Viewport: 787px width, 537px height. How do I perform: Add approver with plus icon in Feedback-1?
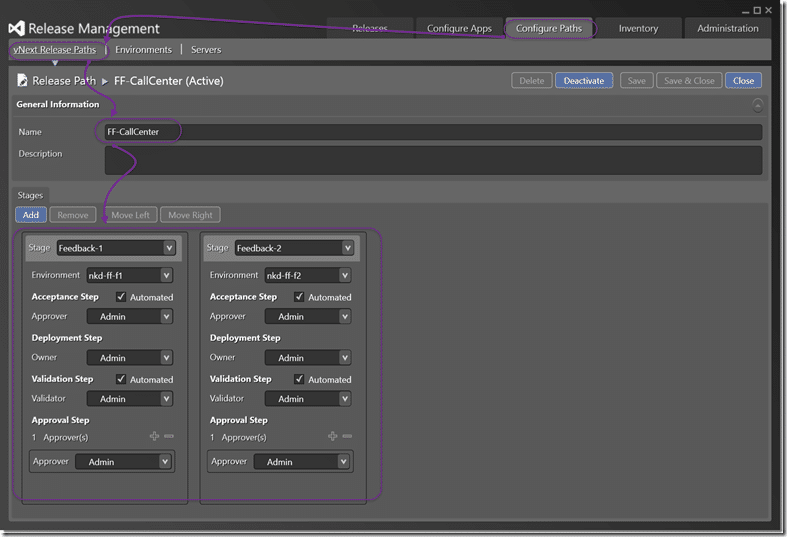(x=155, y=436)
